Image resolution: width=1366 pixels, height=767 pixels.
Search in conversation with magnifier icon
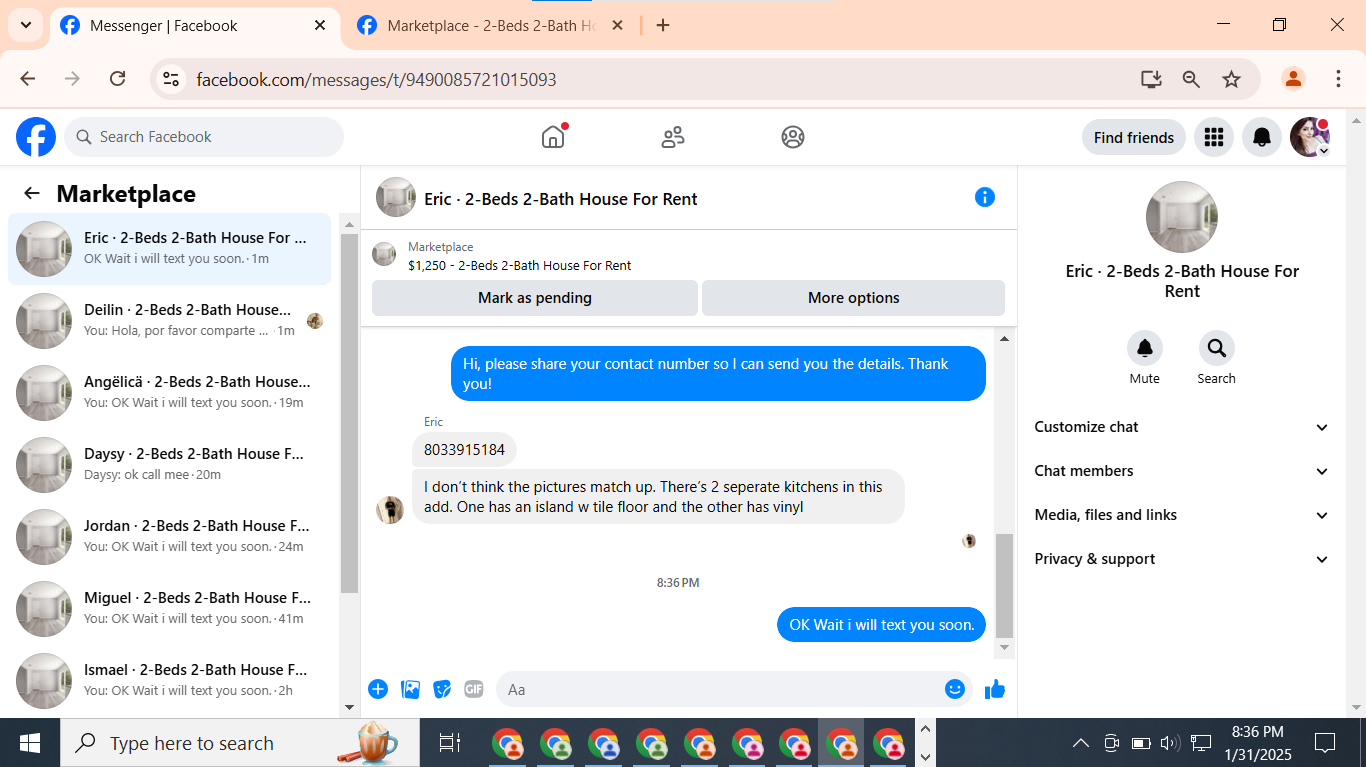point(1217,348)
